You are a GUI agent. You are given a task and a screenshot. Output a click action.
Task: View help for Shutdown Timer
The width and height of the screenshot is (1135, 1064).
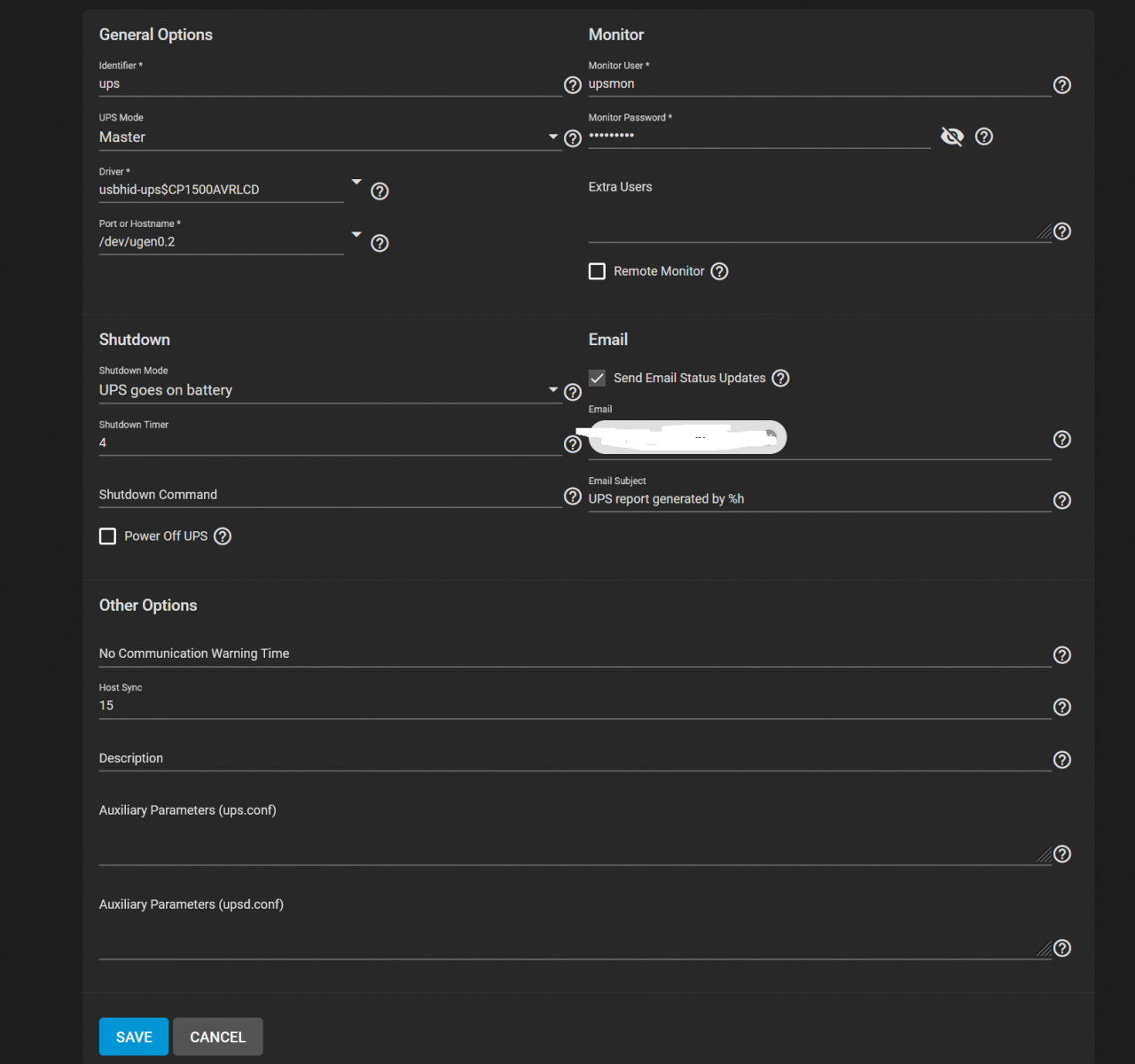tap(573, 444)
